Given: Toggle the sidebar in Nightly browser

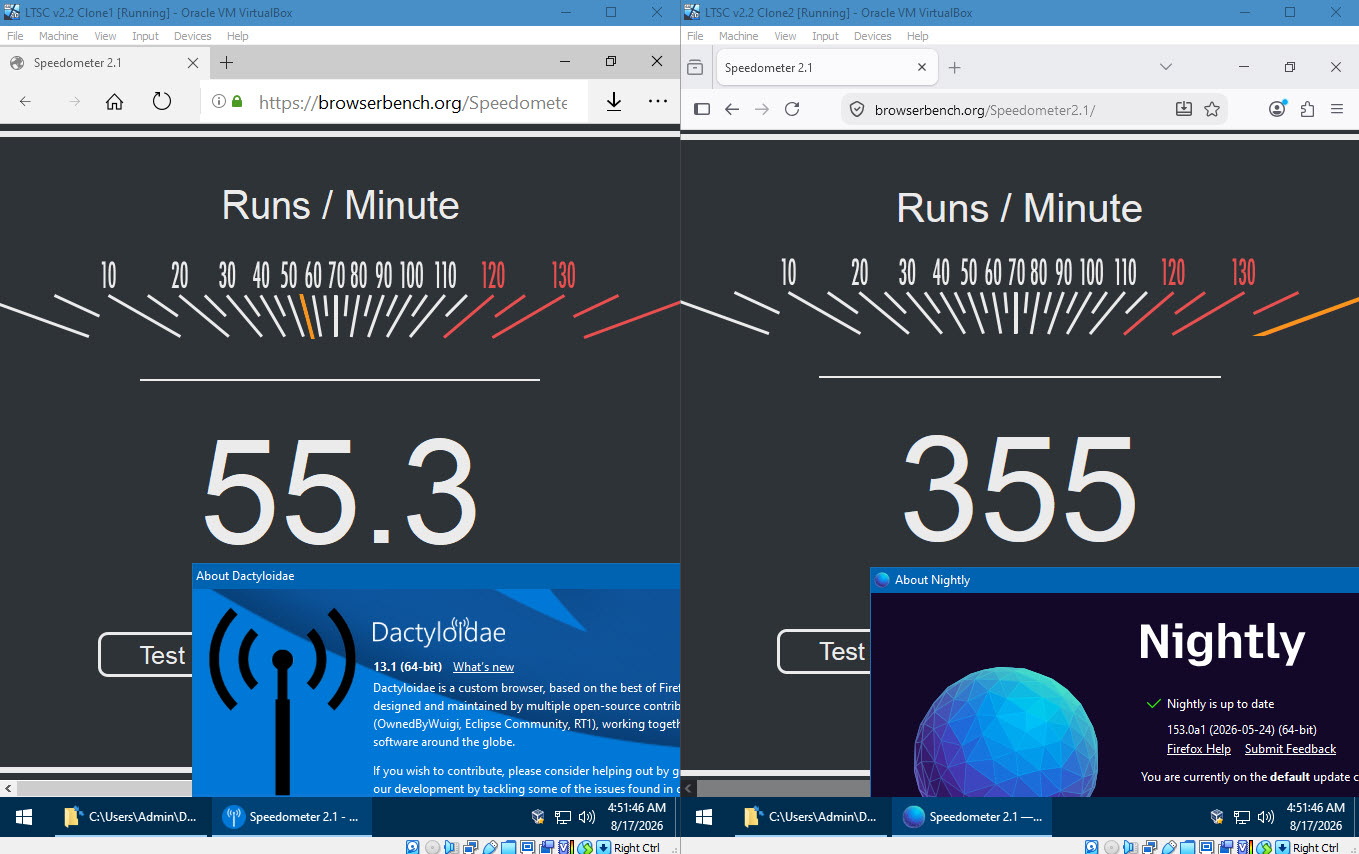Looking at the screenshot, I should (x=702, y=109).
